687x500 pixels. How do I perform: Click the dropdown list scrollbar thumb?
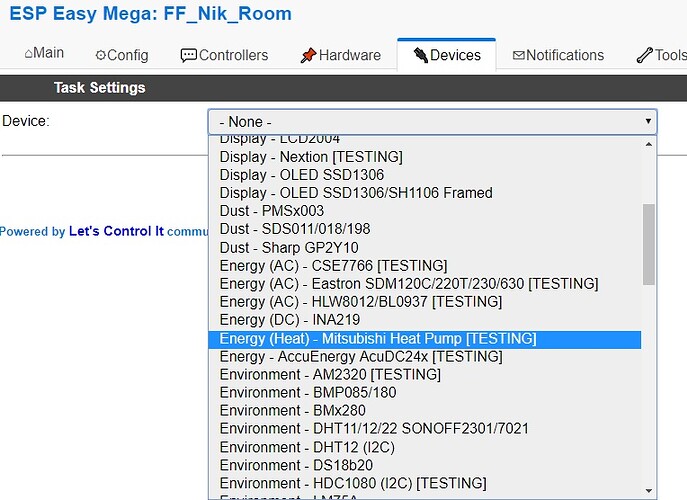[649, 244]
